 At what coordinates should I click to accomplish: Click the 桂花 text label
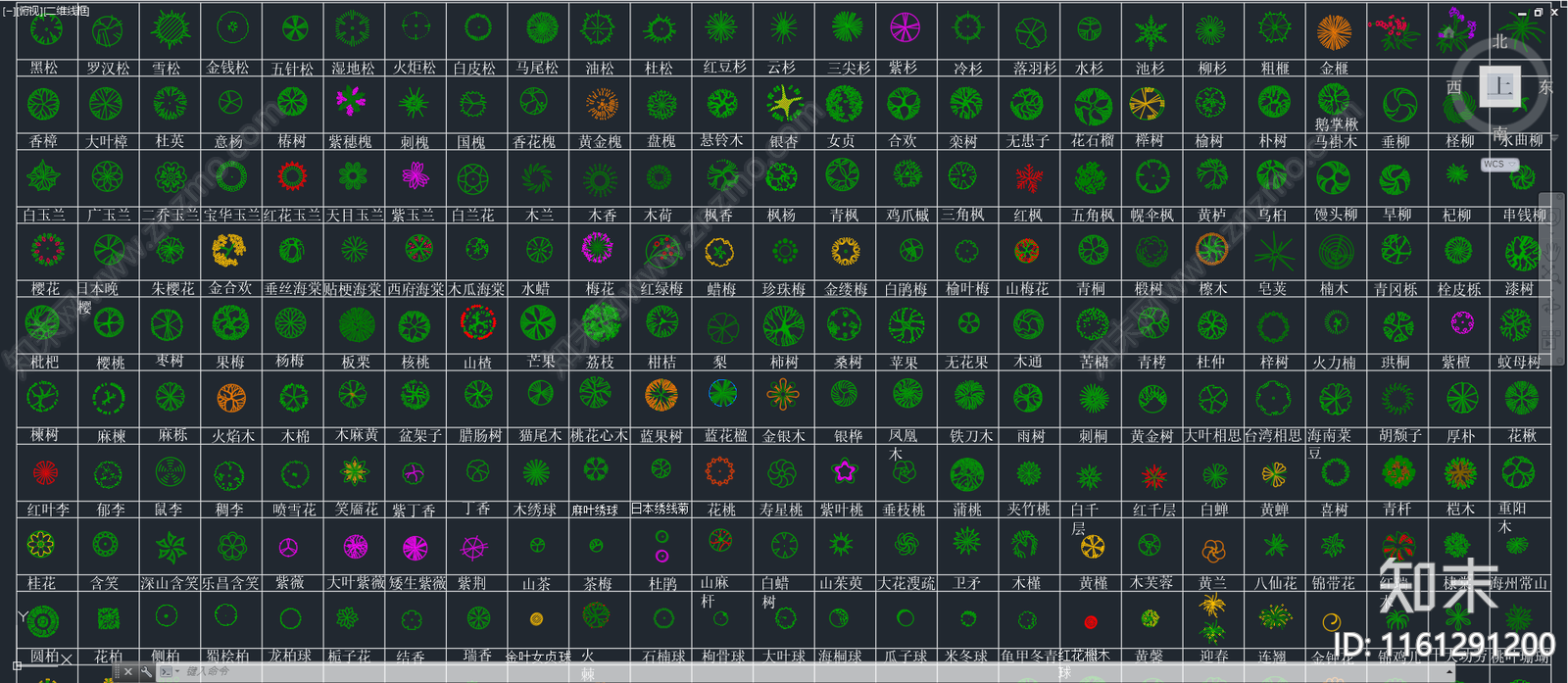coord(41,583)
